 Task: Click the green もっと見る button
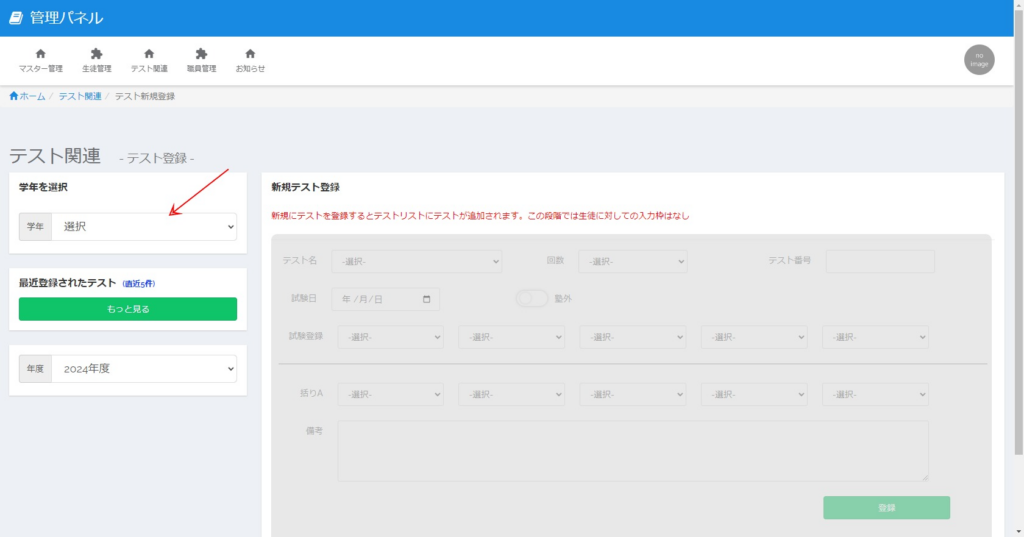click(x=128, y=309)
